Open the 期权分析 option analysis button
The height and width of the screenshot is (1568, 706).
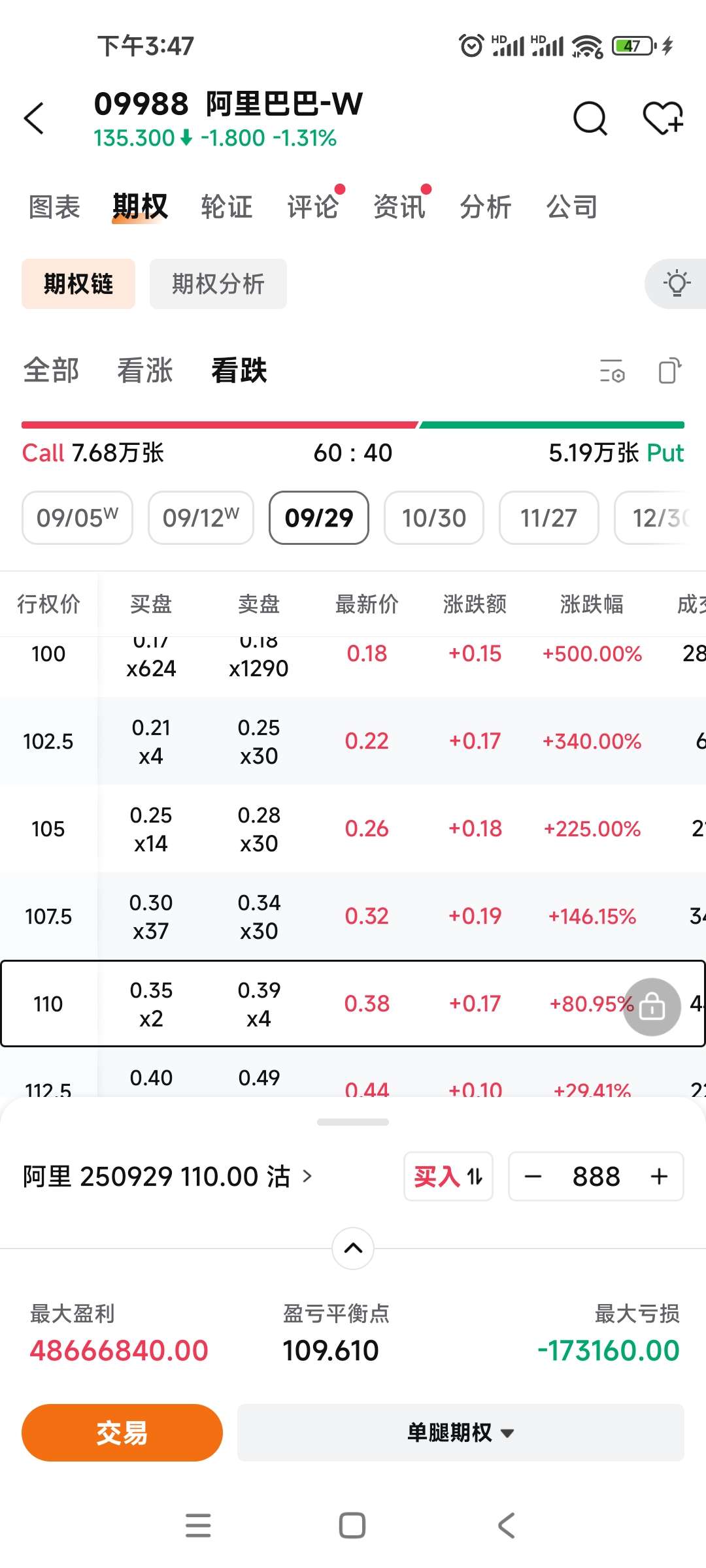(x=218, y=284)
